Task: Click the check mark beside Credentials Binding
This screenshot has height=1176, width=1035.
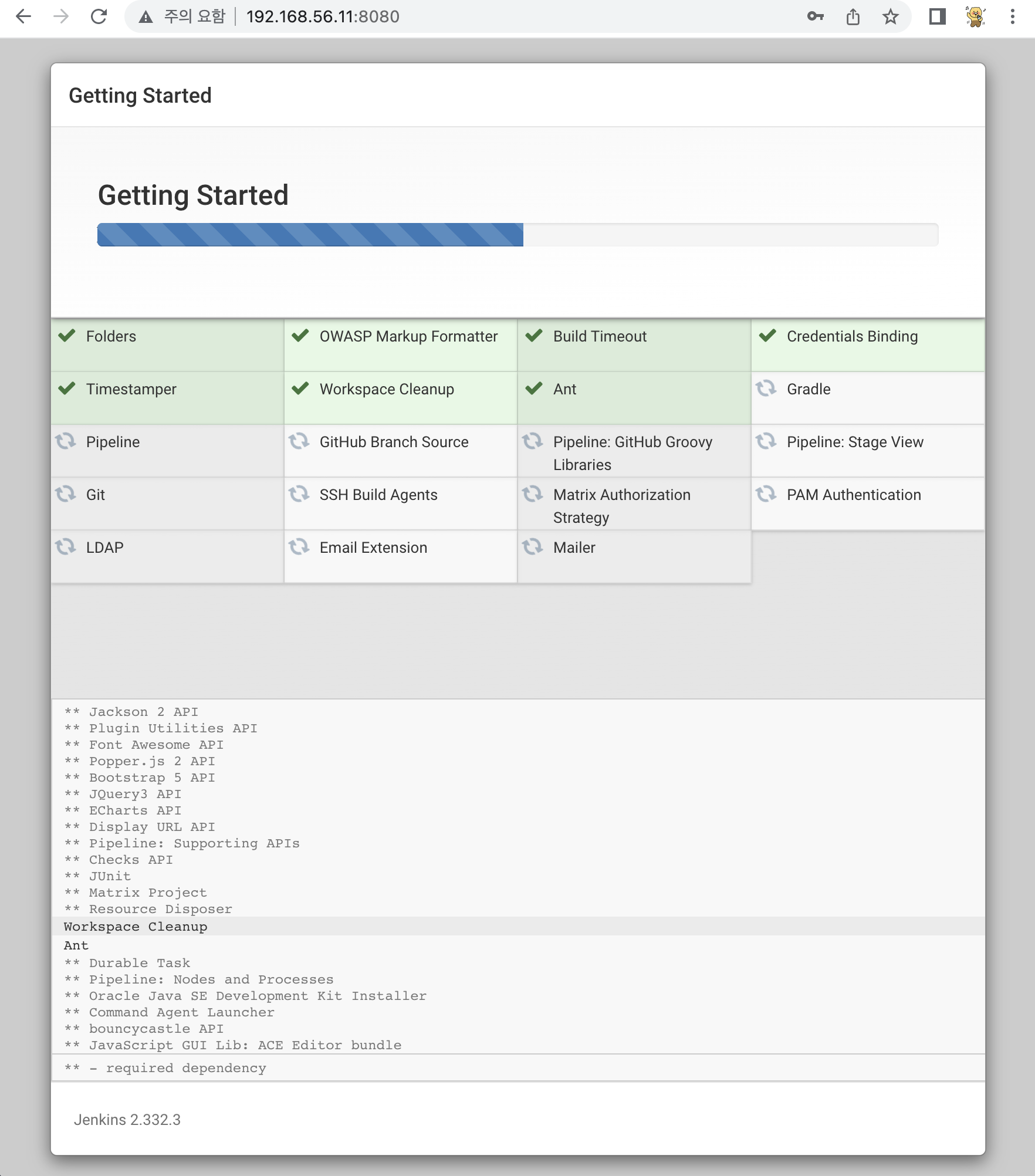Action: click(767, 336)
